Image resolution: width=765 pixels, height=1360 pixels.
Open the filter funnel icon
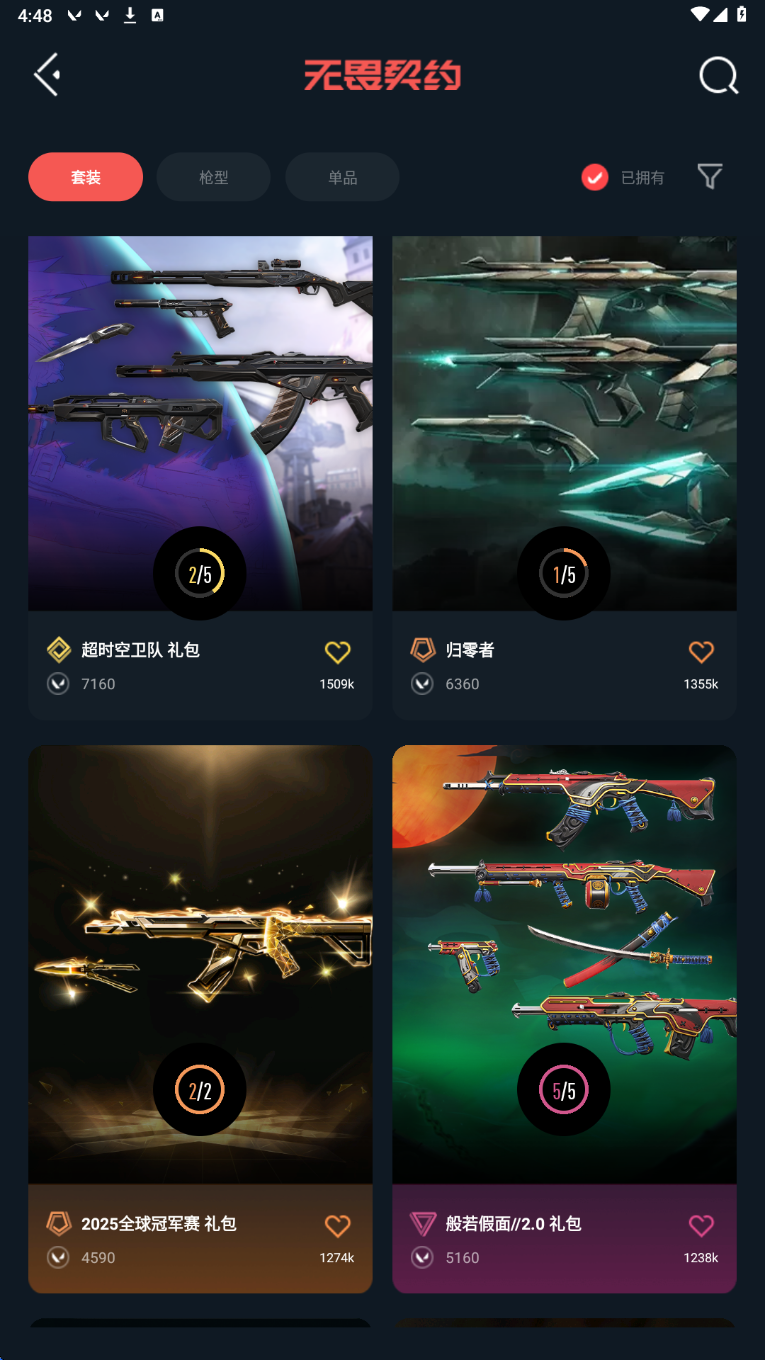pyautogui.click(x=710, y=177)
